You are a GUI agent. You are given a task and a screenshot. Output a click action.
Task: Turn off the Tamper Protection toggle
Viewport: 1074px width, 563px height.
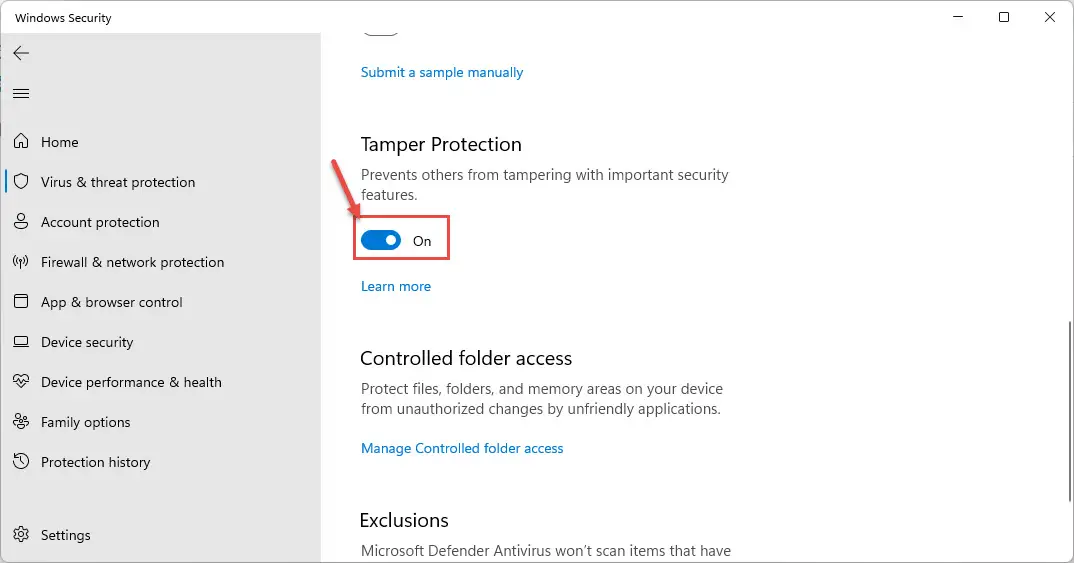tap(381, 240)
